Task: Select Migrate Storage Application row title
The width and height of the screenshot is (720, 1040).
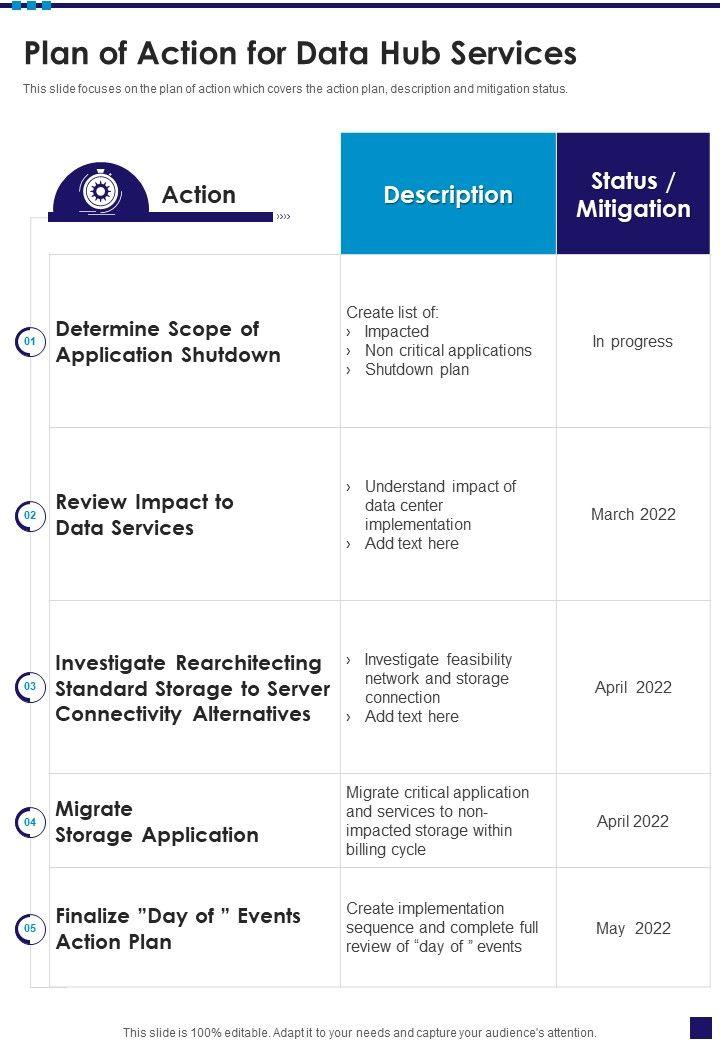Action: coord(157,822)
